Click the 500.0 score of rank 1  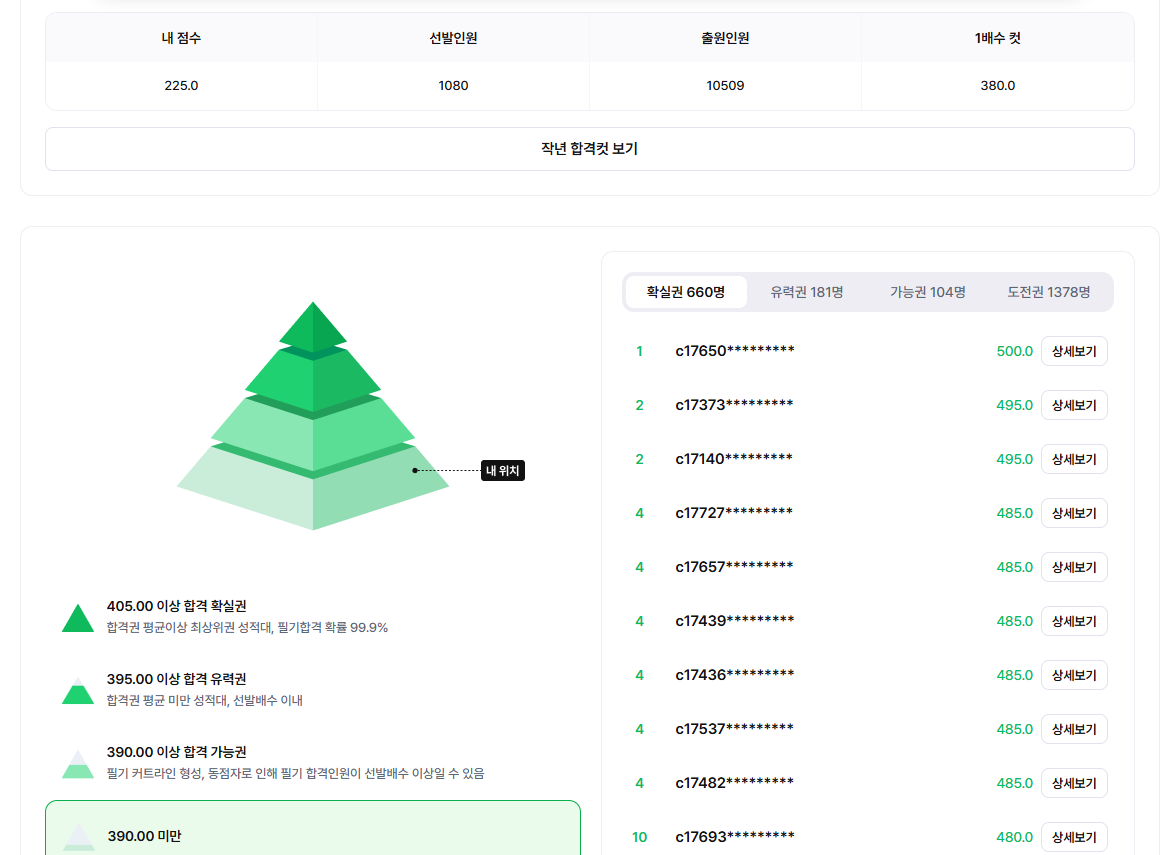point(1014,351)
